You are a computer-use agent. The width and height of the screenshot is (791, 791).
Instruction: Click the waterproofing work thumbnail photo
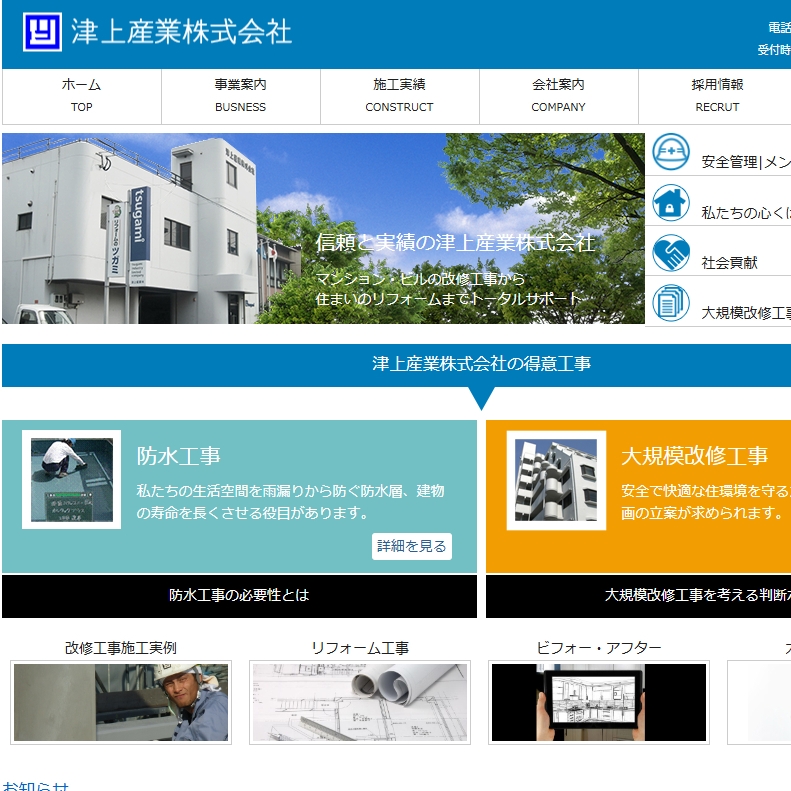point(72,480)
